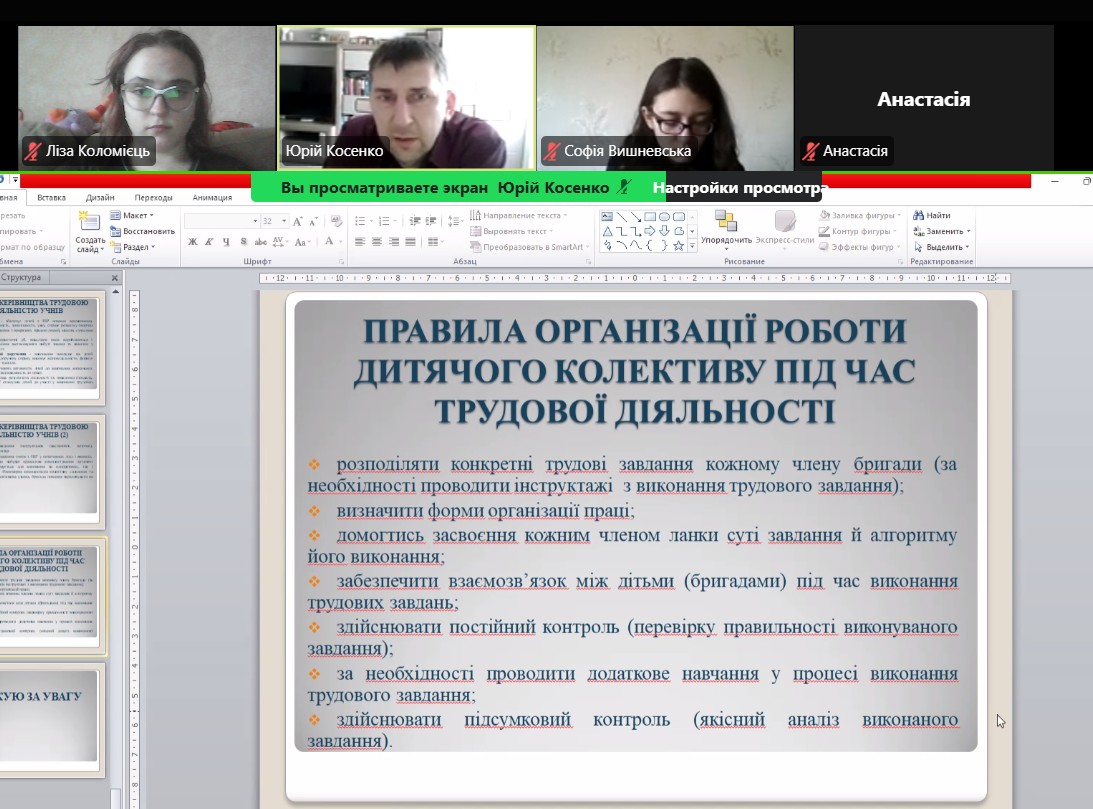
Task: Open the Раздел (Section) button
Action: (134, 247)
